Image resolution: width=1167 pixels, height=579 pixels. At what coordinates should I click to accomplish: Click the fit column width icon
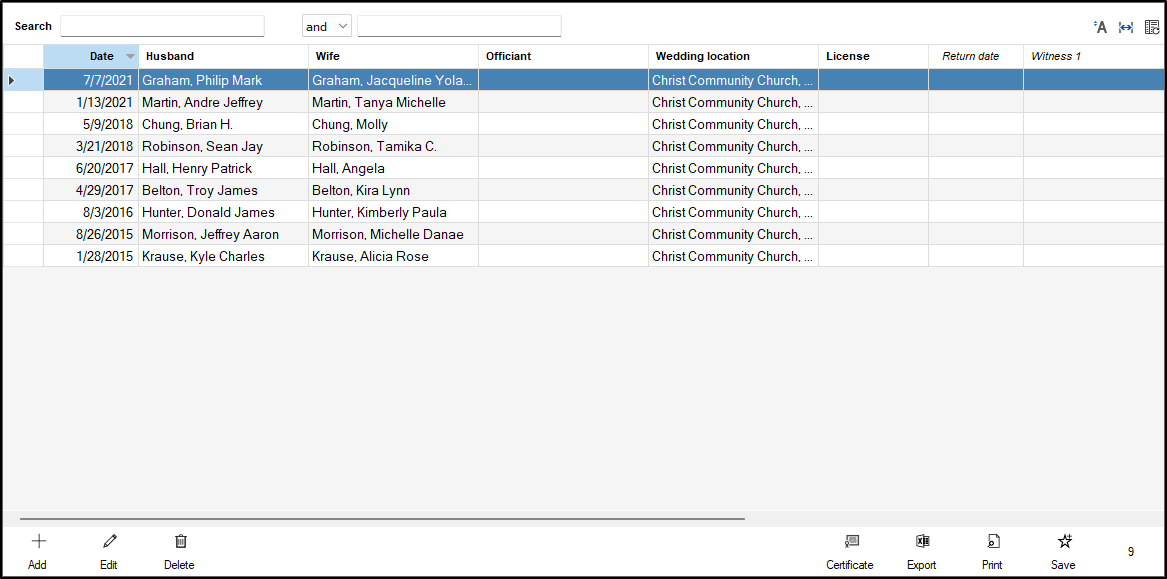point(1126,27)
